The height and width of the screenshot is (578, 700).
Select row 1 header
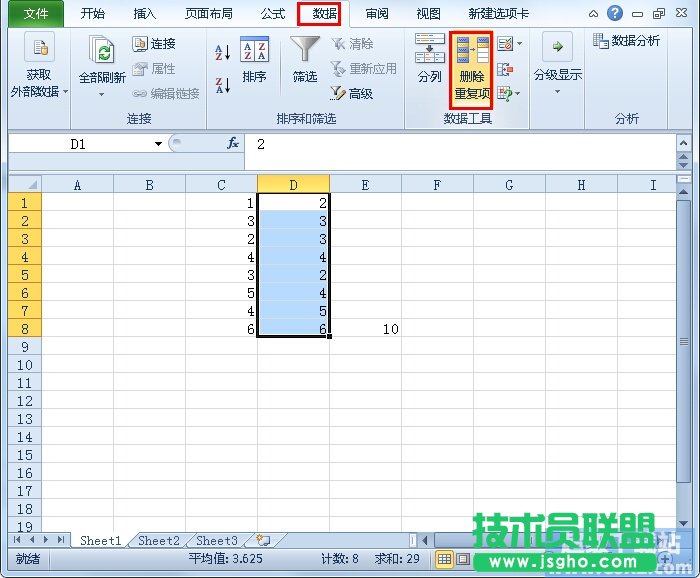(25, 203)
